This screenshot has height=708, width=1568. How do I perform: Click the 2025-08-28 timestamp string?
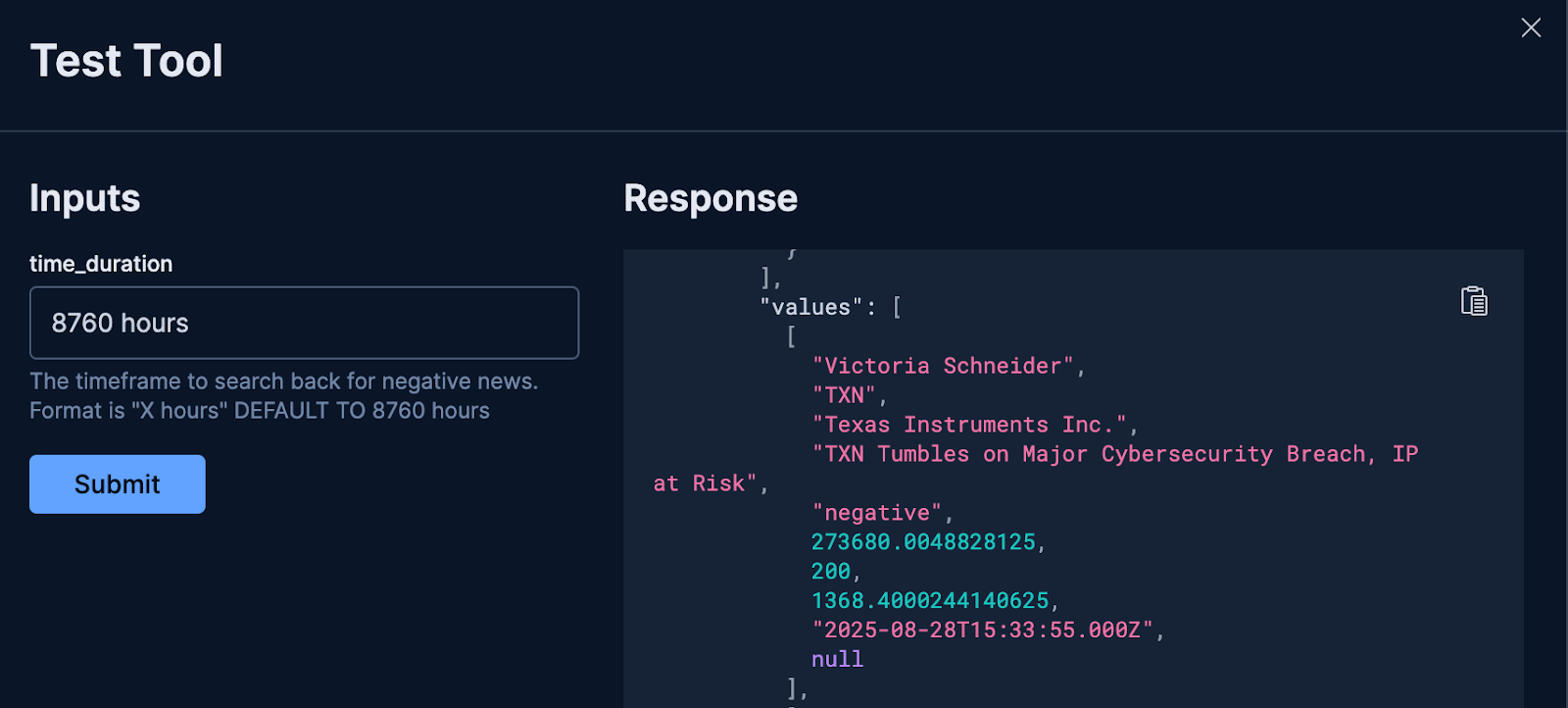tap(983, 630)
